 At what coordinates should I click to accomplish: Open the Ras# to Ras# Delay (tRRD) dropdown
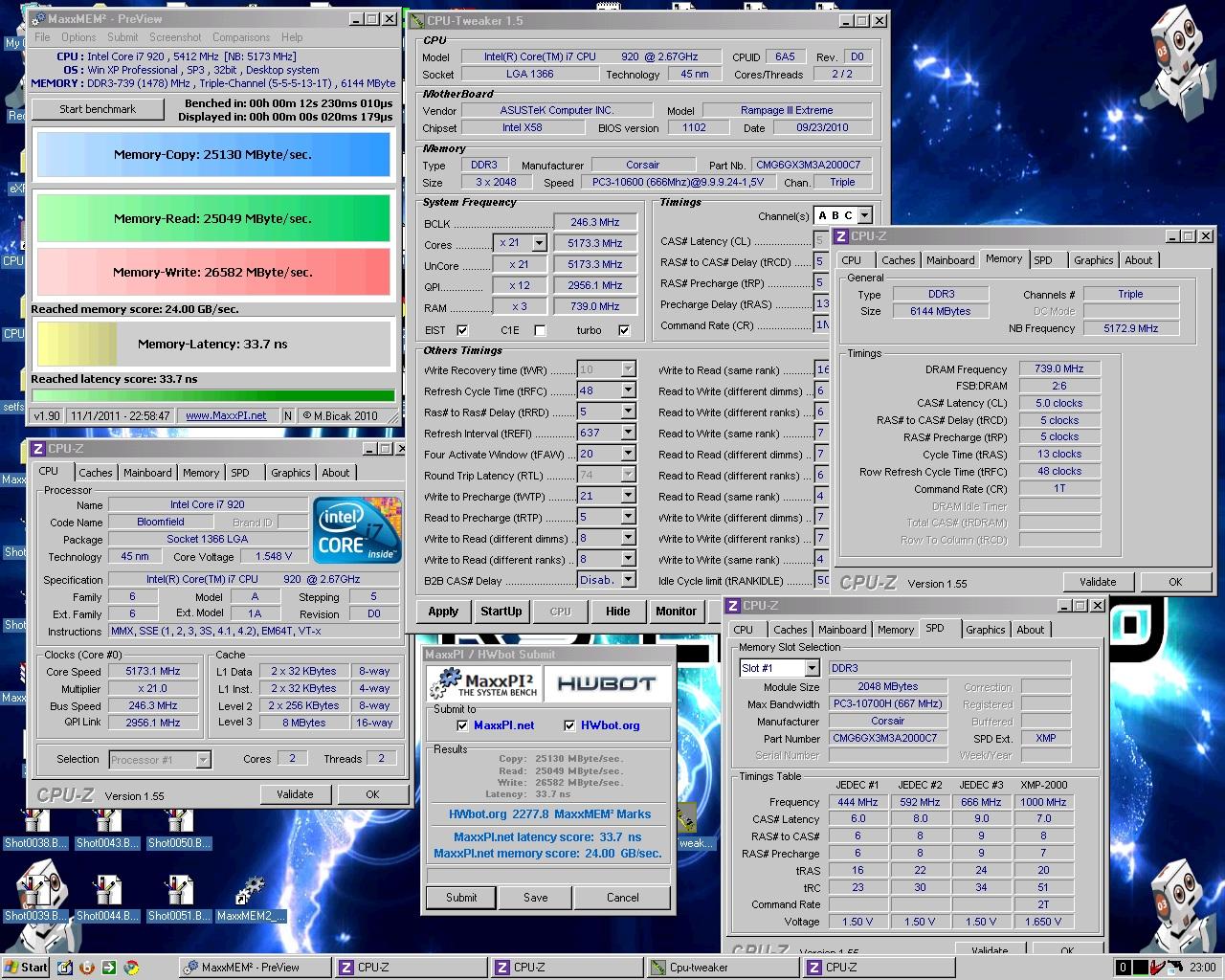(x=628, y=412)
